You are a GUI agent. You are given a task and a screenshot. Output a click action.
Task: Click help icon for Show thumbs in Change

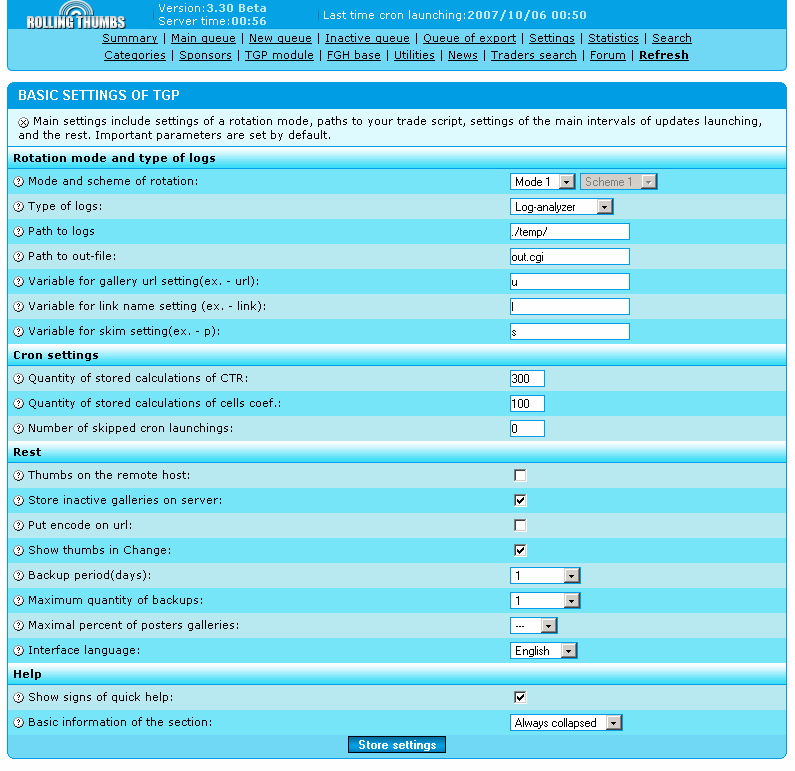click(x=19, y=550)
